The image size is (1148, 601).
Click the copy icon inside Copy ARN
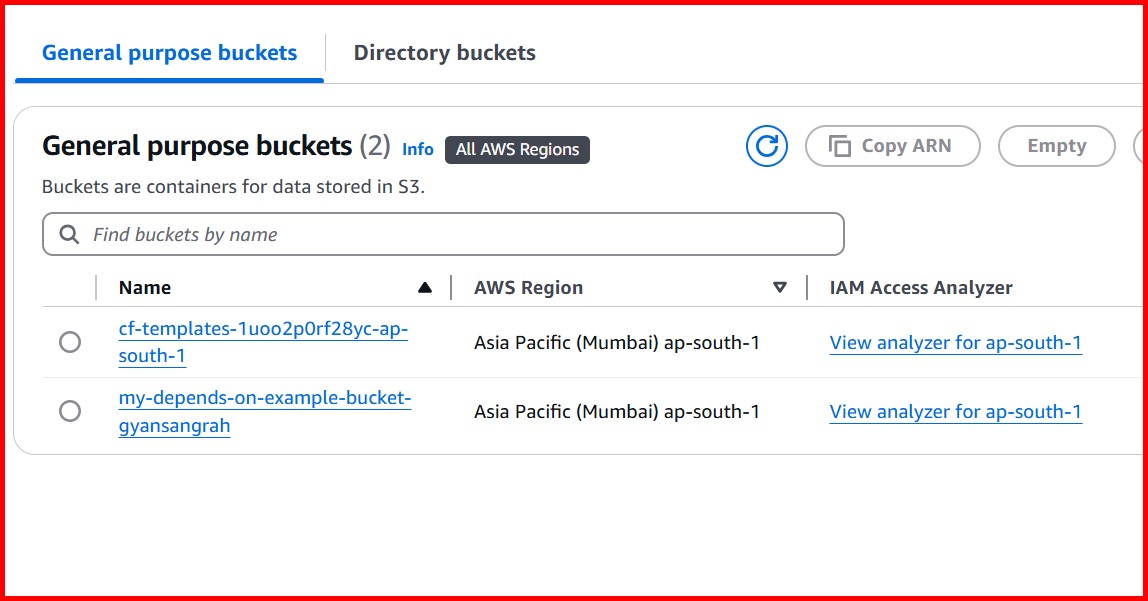click(841, 145)
